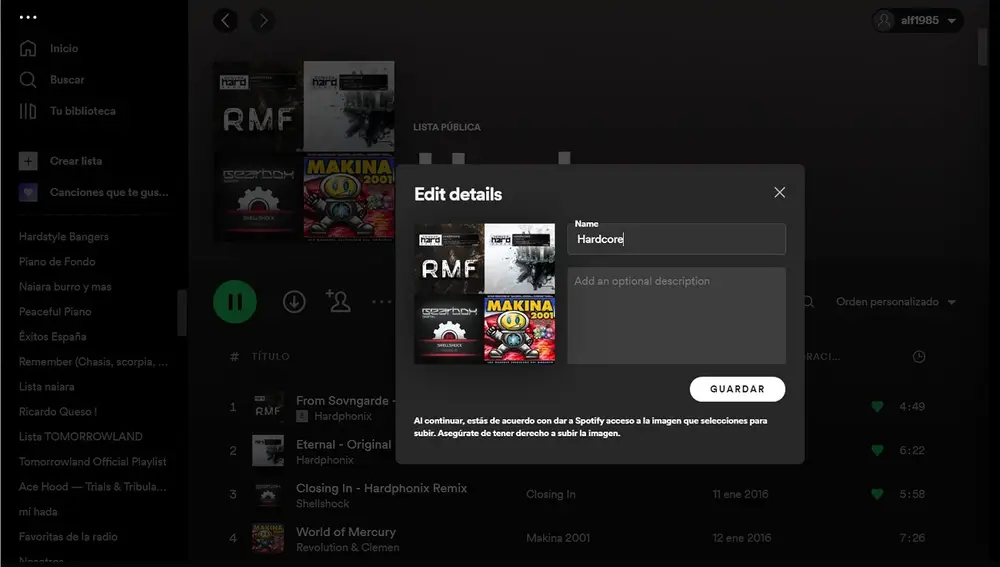This screenshot has height=567, width=1000.
Task: Open artist Hardphonix under From Sovngarde
Action: click(x=342, y=416)
